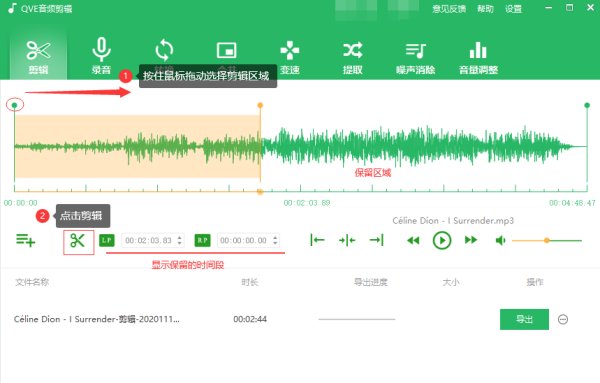Click the 操作 column header

point(535,282)
